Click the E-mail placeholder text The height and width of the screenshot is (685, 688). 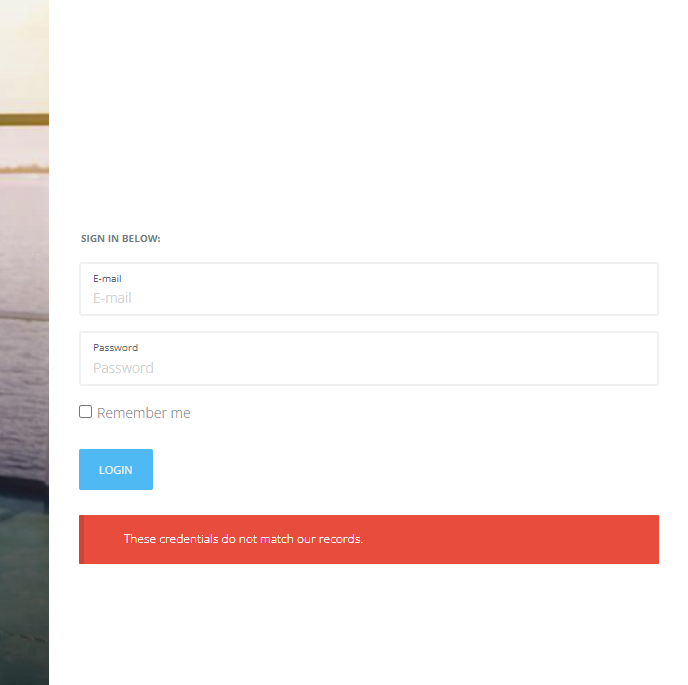[112, 298]
